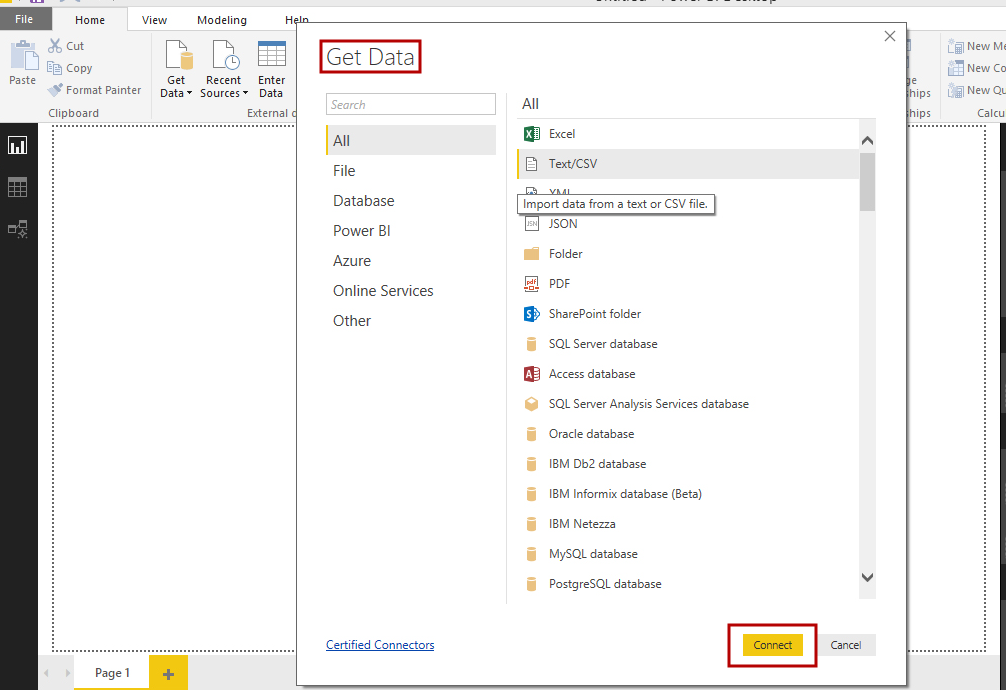Click the New Column icon in ribbon
This screenshot has height=690, width=1007.
point(956,68)
